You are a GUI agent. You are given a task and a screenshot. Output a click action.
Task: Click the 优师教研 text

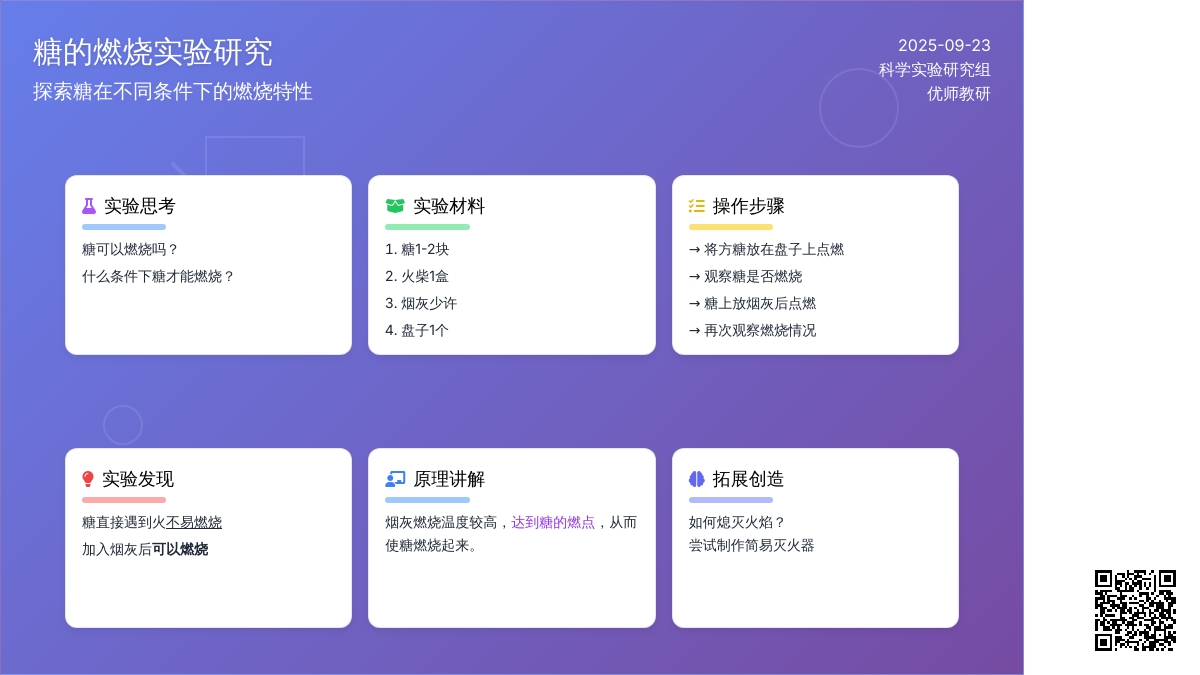tap(958, 94)
